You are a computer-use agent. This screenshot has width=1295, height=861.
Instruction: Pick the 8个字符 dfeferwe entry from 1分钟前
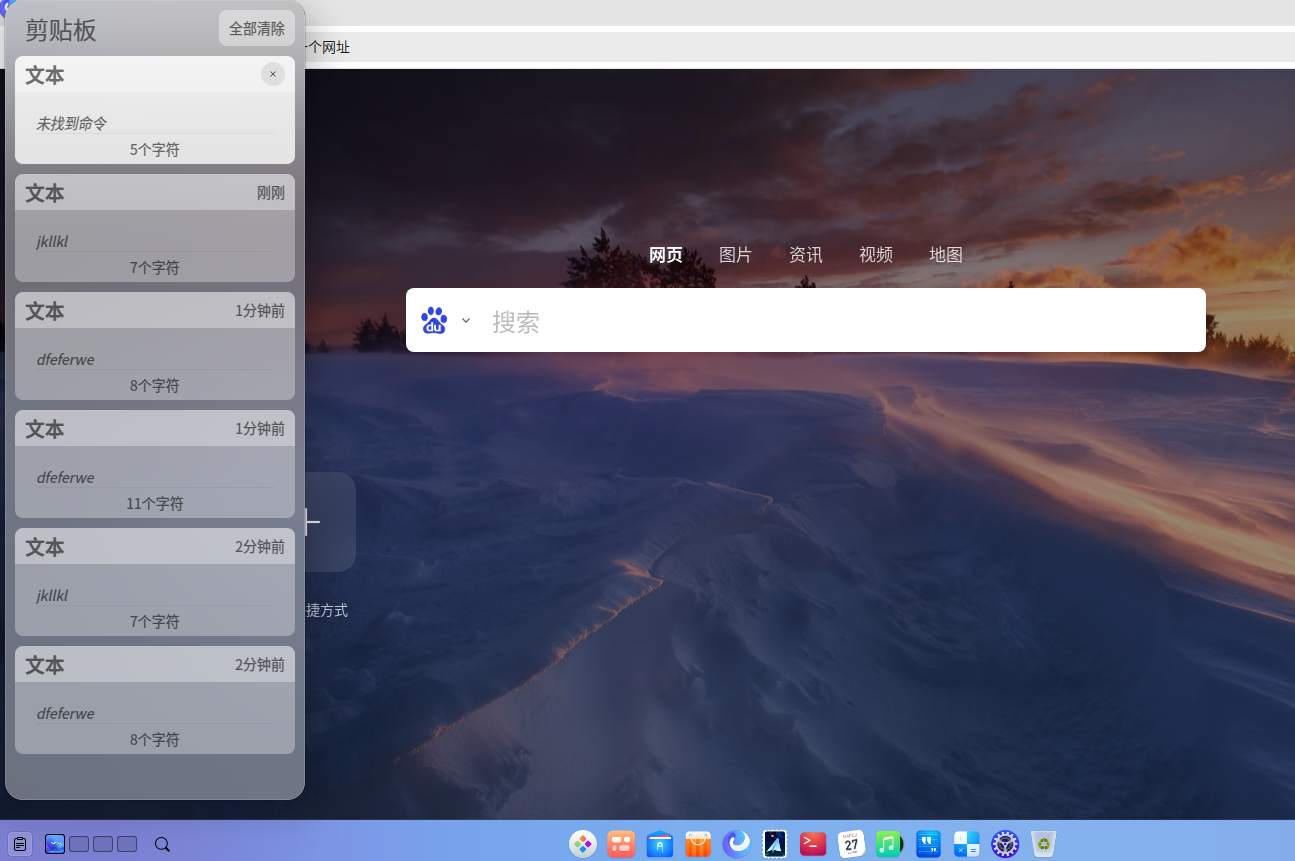pyautogui.click(x=155, y=346)
